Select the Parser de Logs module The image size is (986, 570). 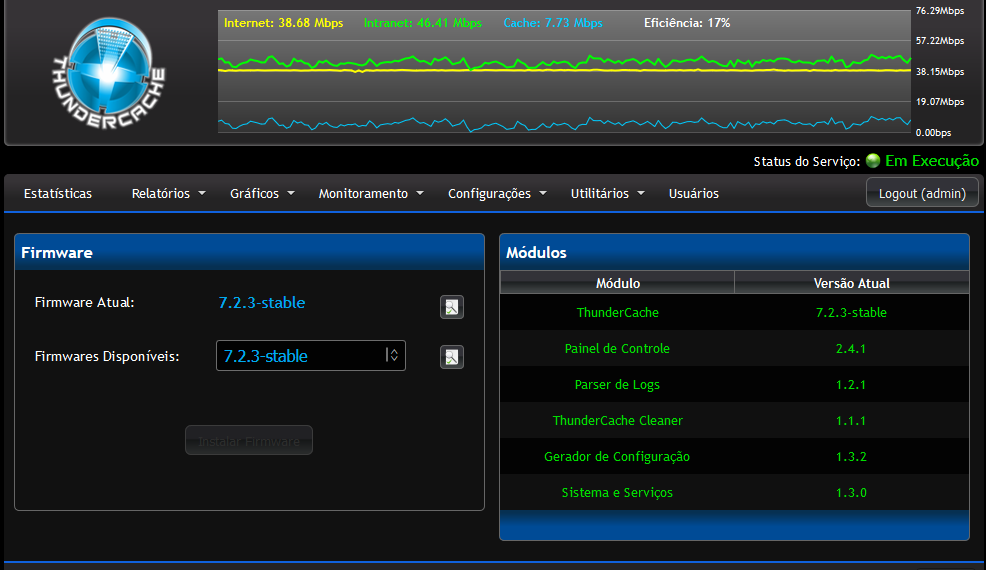pos(617,384)
